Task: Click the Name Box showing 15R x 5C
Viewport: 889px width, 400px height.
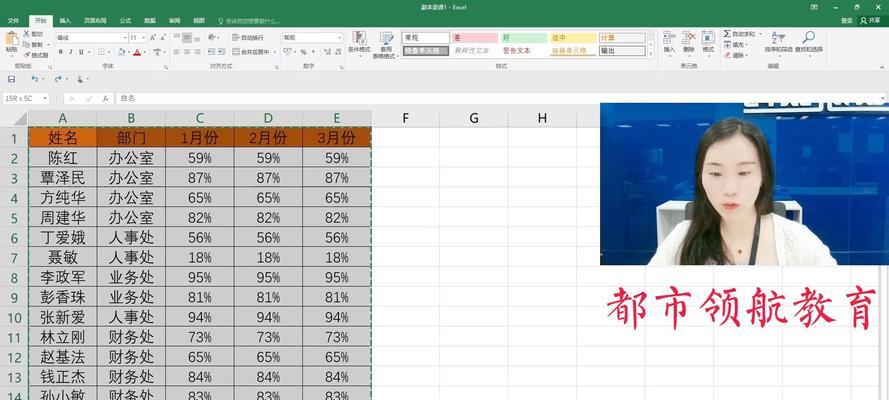Action: click(26, 99)
